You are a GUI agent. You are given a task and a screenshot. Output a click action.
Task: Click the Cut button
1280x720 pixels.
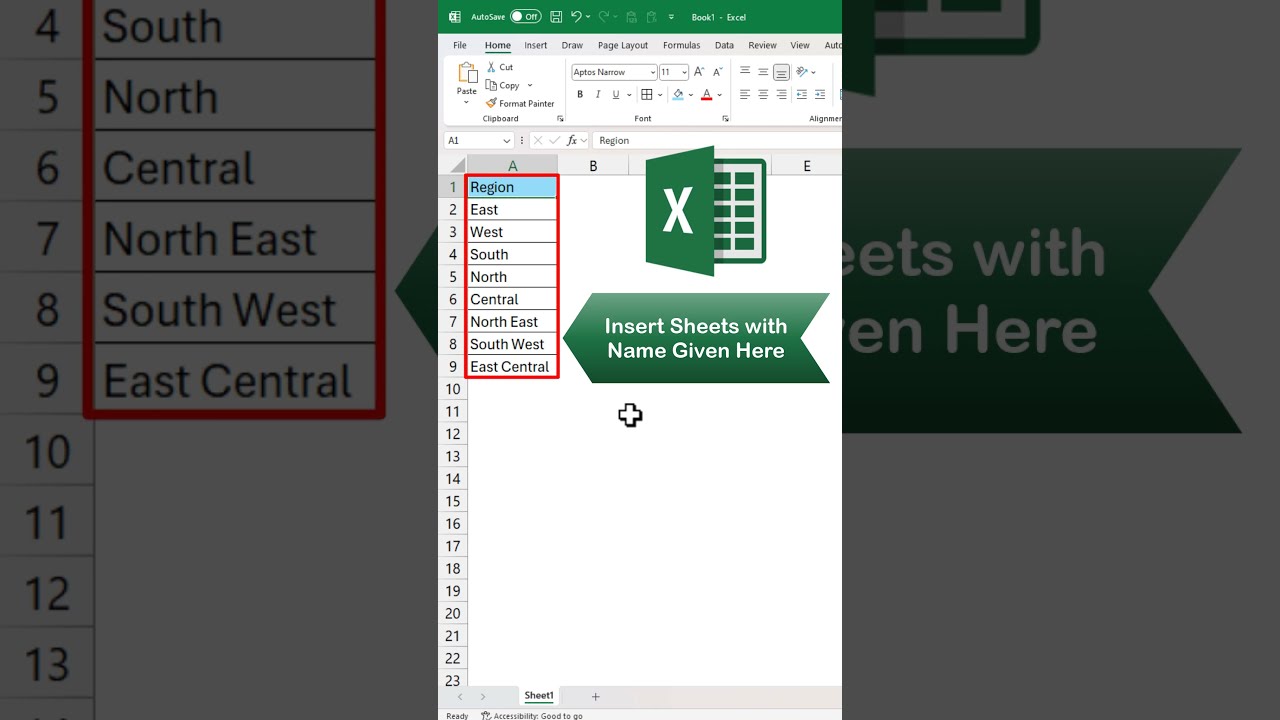pos(500,67)
